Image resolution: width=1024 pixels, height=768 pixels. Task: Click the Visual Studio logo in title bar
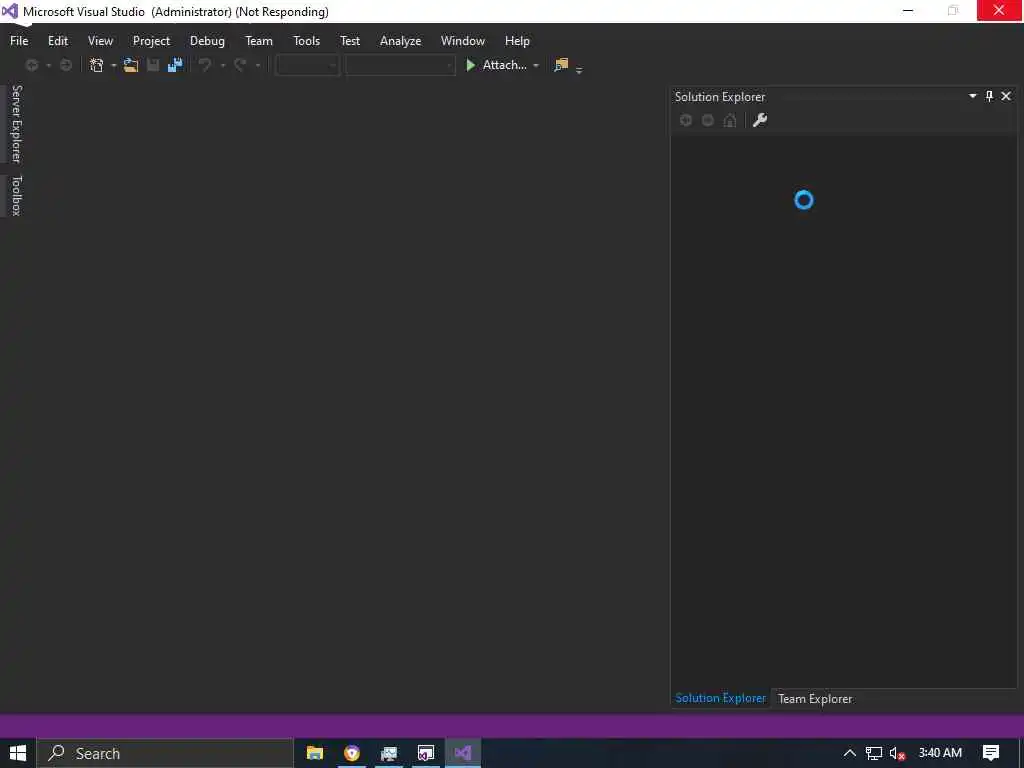10,11
